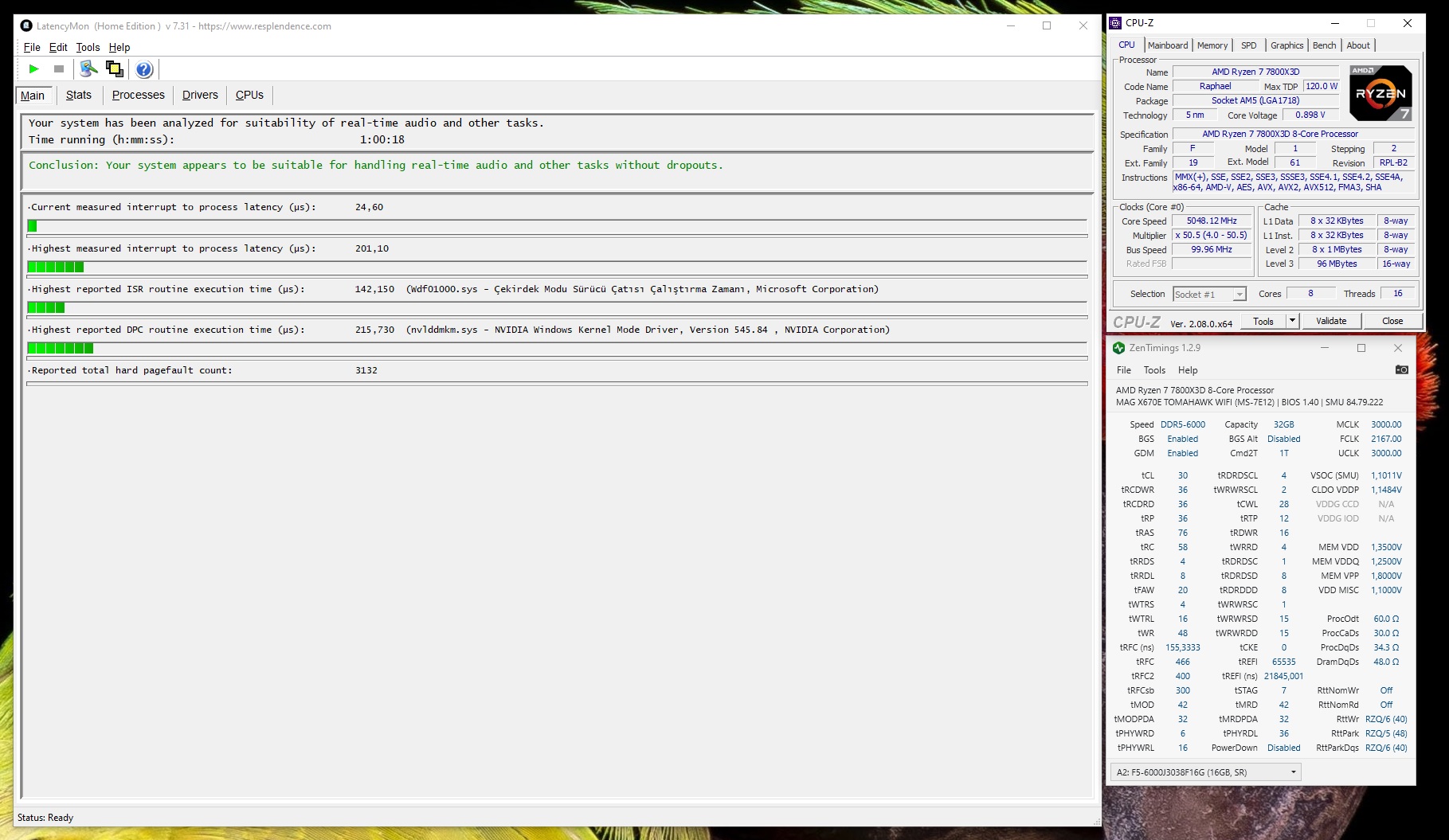Select the Bench tab in CPU-Z
The image size is (1449, 840).
click(x=1325, y=45)
